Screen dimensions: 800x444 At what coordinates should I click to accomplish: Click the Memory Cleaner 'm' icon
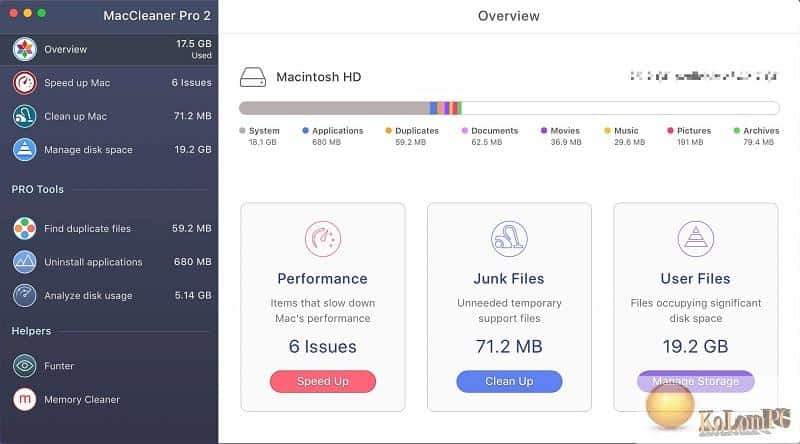coord(24,399)
